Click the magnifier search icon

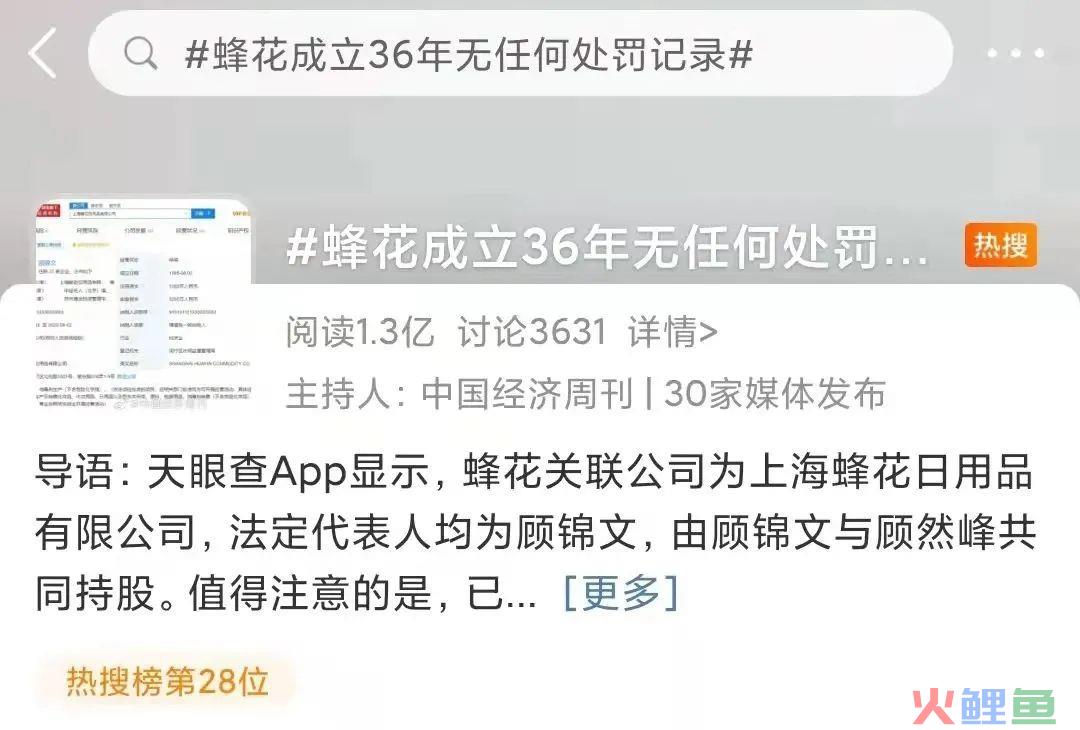coord(141,53)
